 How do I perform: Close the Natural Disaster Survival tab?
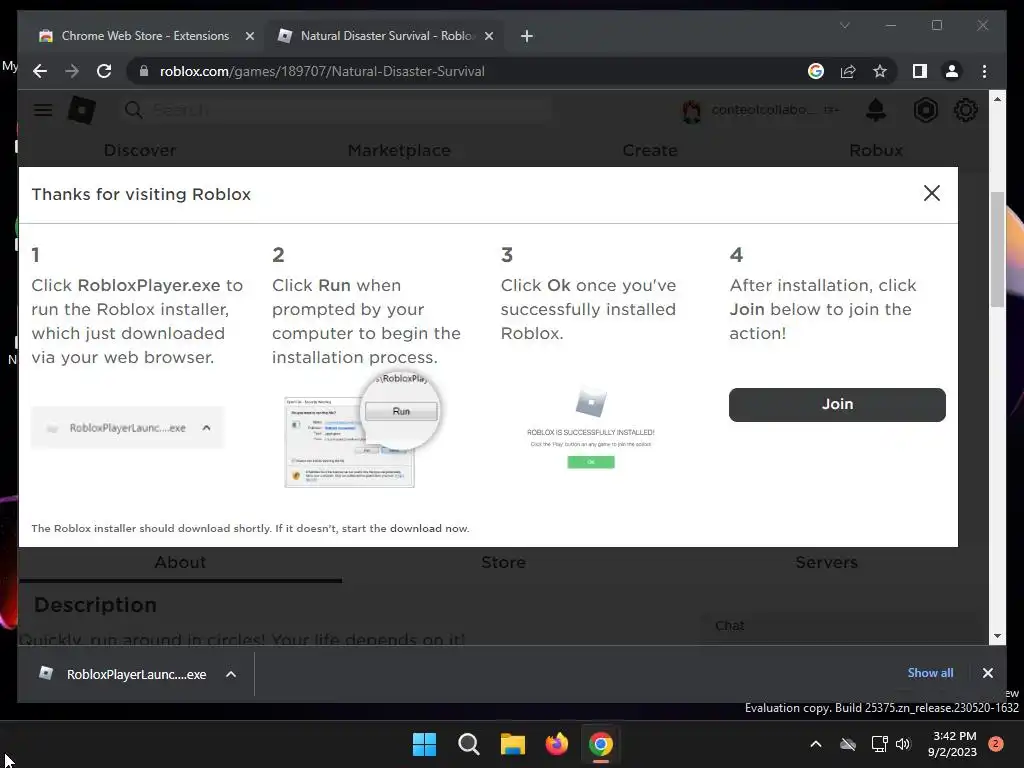click(x=488, y=36)
